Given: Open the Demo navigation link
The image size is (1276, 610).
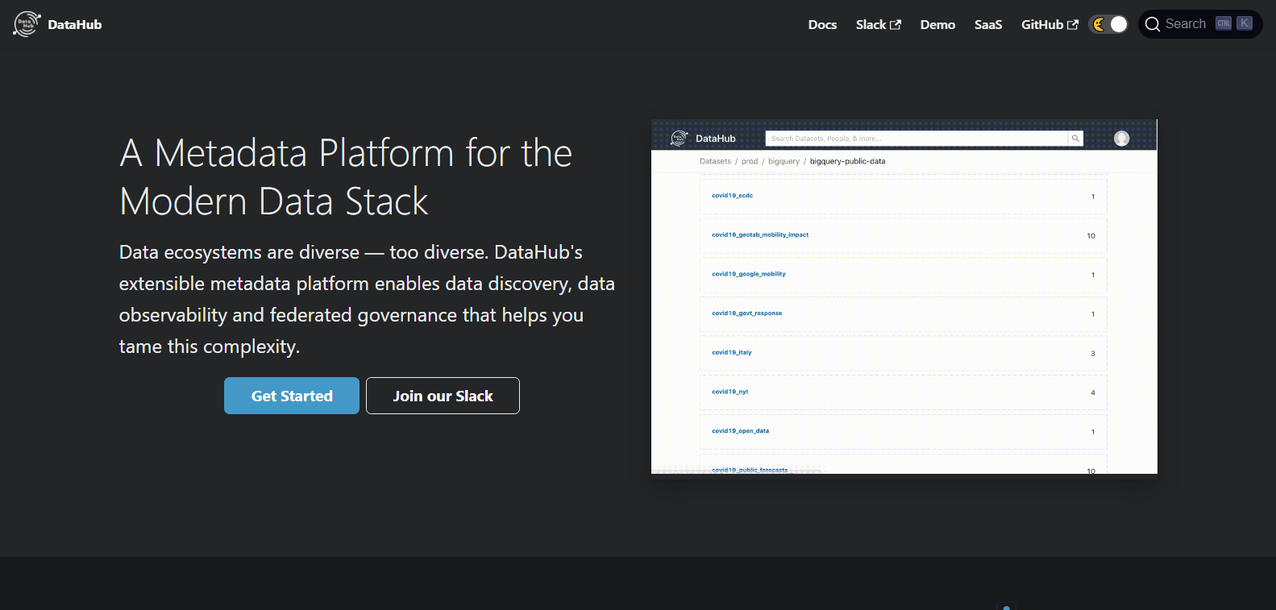Looking at the screenshot, I should click(x=937, y=24).
